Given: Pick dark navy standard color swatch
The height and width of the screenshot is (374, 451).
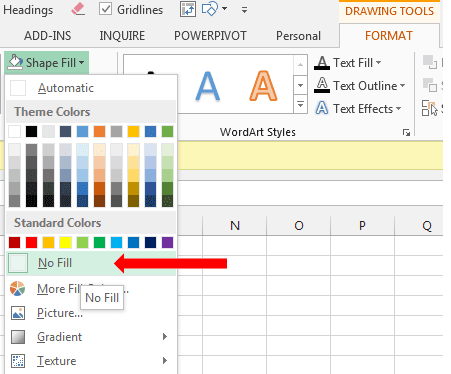Looking at the screenshot, I should coord(150,242).
